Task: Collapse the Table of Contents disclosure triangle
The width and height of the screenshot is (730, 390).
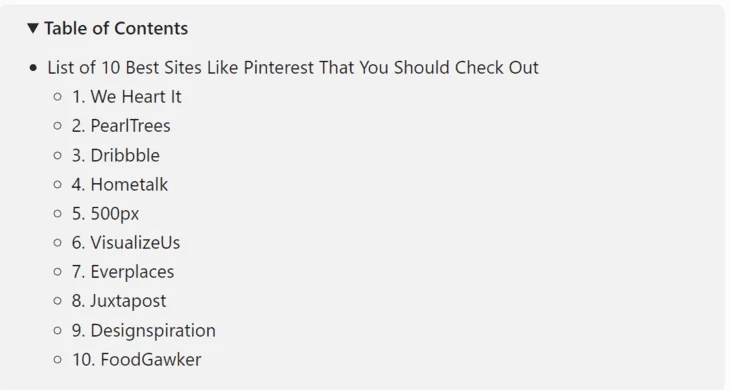Action: click(33, 28)
